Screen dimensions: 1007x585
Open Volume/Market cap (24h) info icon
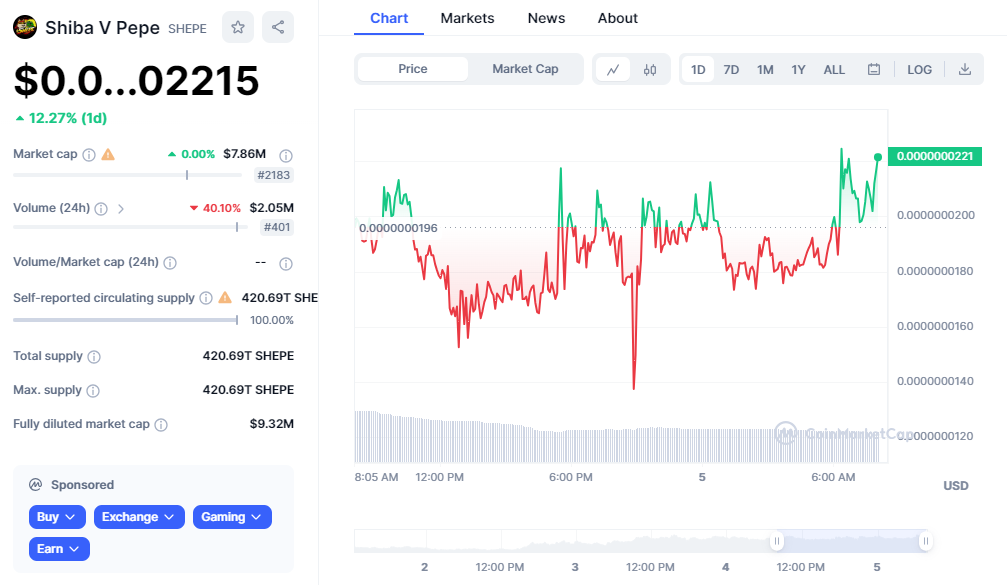pyautogui.click(x=170, y=263)
